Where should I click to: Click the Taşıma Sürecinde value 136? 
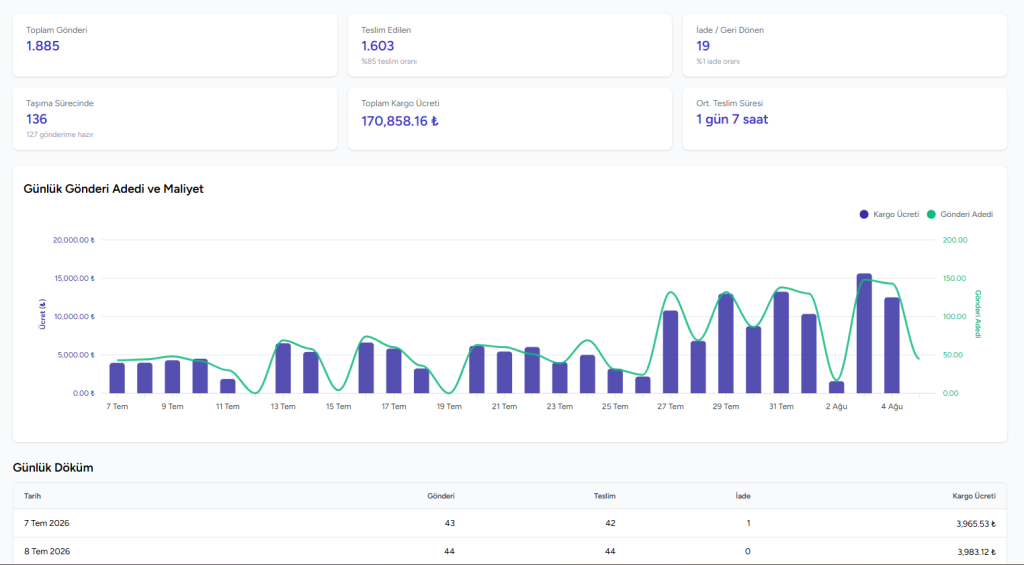coord(37,119)
